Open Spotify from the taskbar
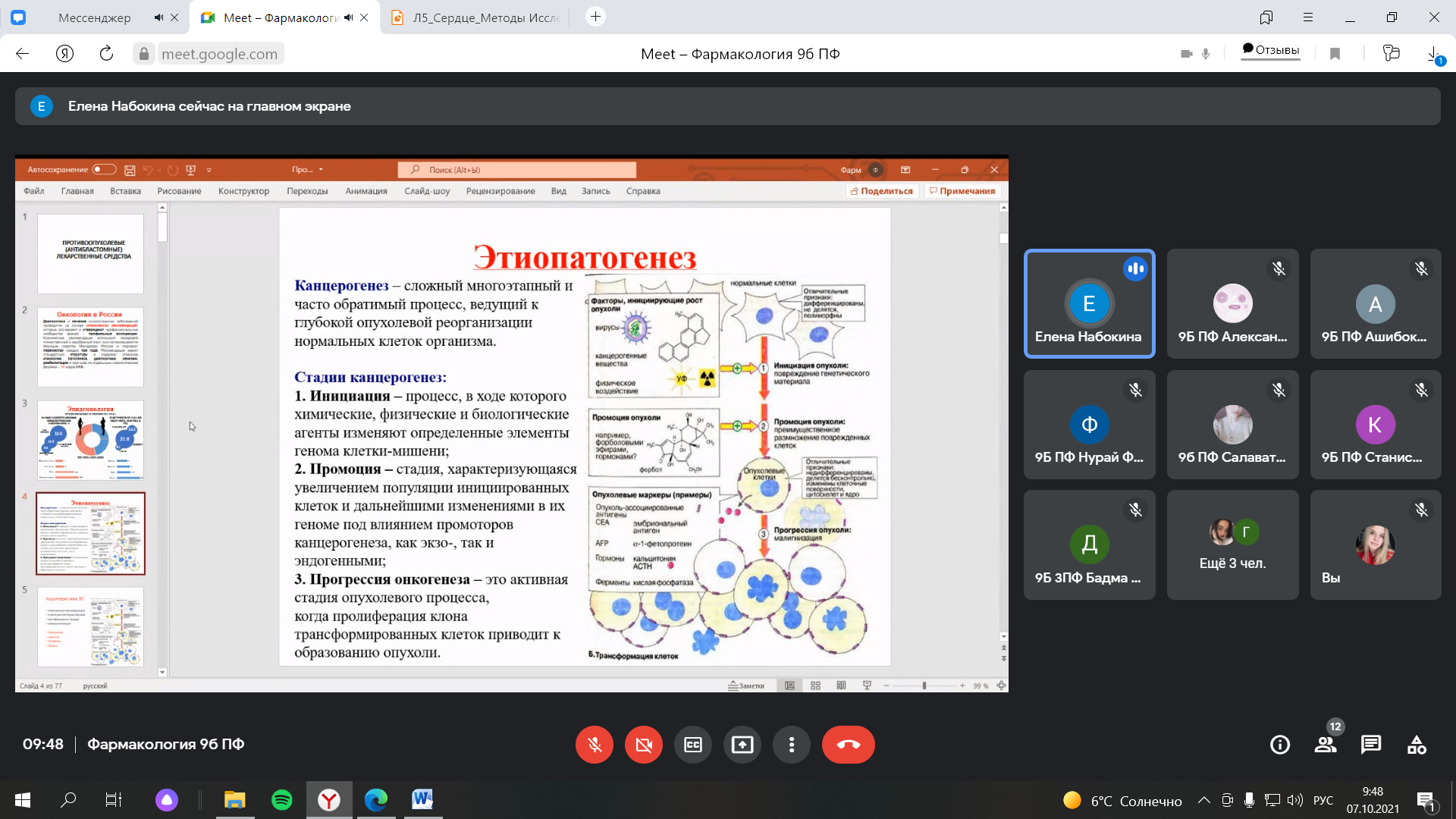The width and height of the screenshot is (1456, 819). click(281, 799)
